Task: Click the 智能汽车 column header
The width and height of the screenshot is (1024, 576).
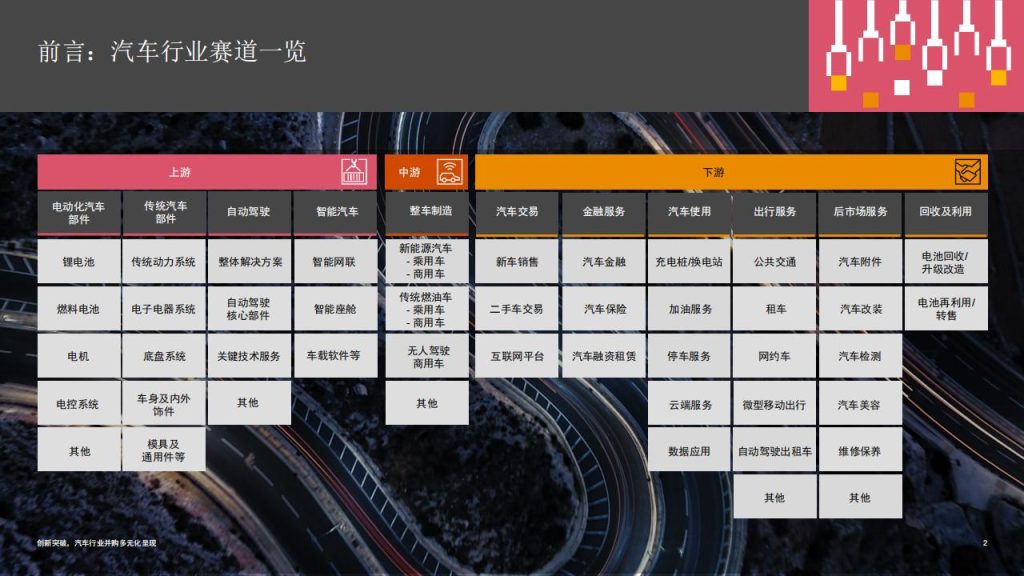Action: (336, 213)
